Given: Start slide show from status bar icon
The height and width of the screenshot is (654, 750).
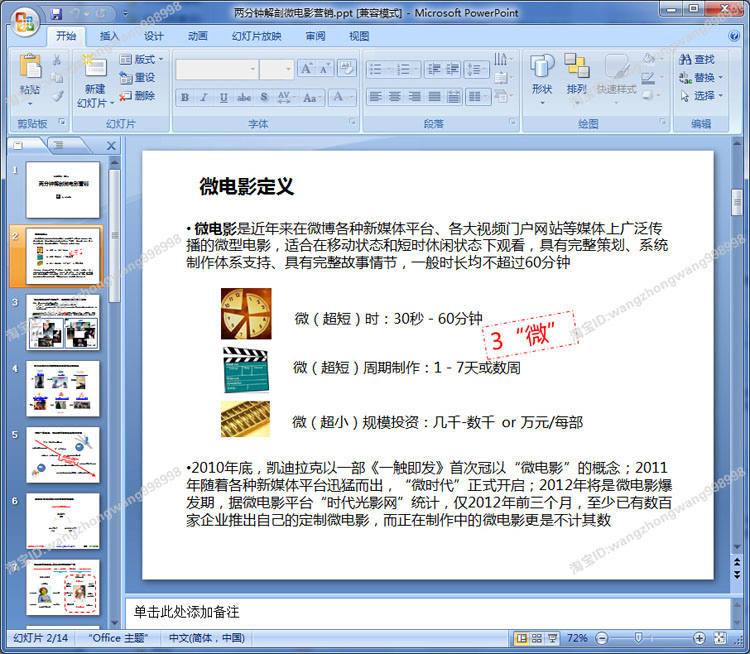Looking at the screenshot, I should click(x=552, y=638).
